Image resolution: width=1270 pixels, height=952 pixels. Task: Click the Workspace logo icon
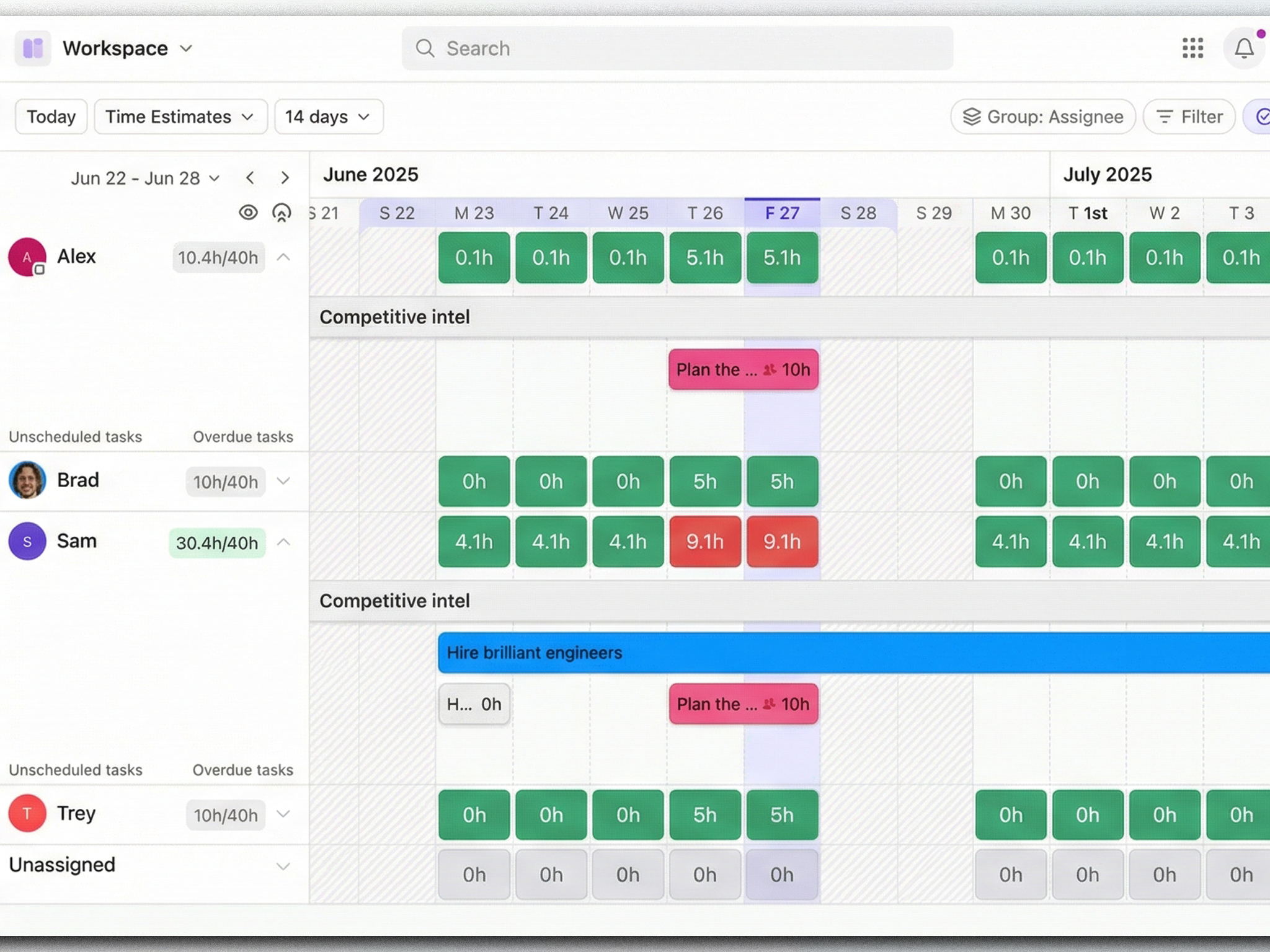click(x=33, y=48)
